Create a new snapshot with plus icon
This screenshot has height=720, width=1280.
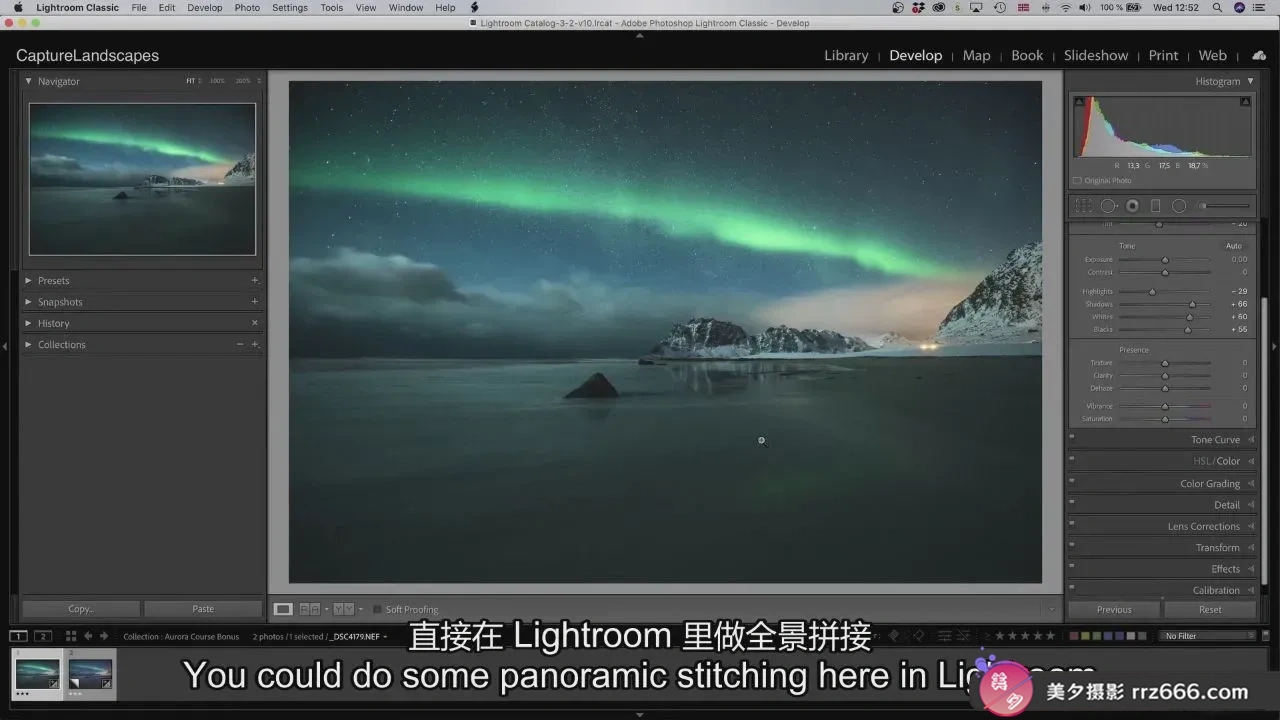click(x=255, y=302)
